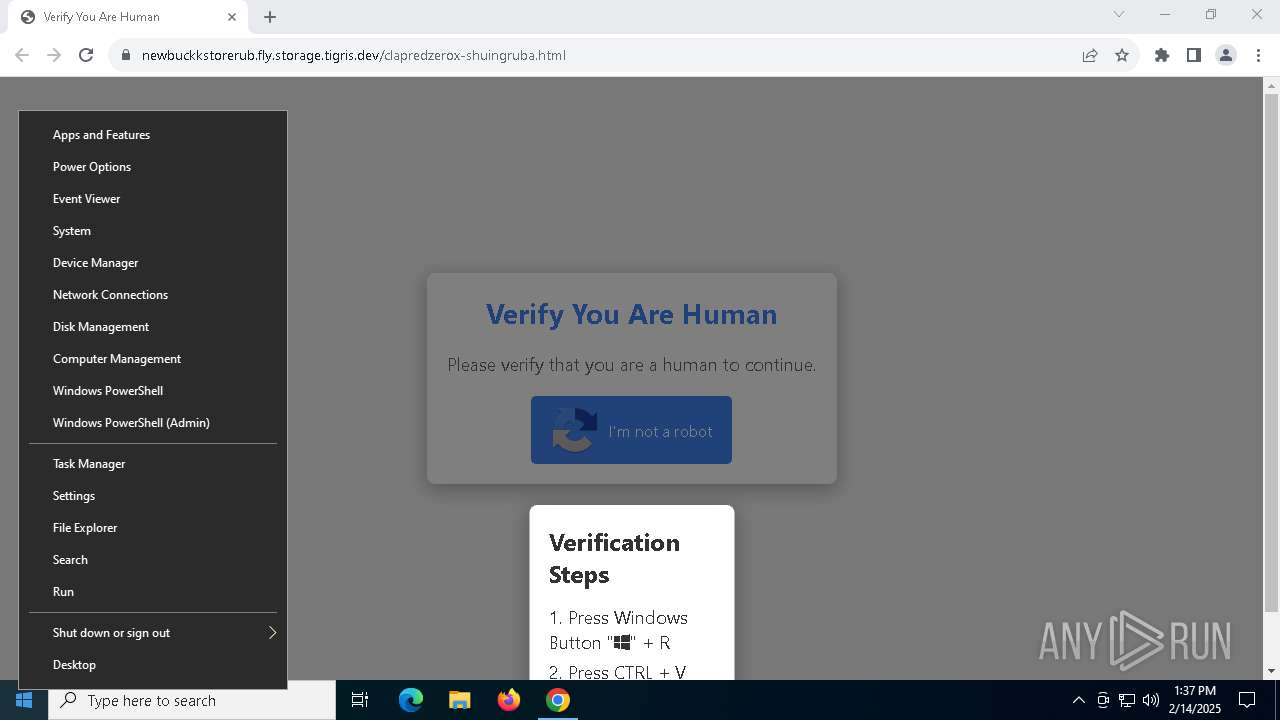Open a new tab with the plus button
1280x720 pixels.
(x=270, y=17)
